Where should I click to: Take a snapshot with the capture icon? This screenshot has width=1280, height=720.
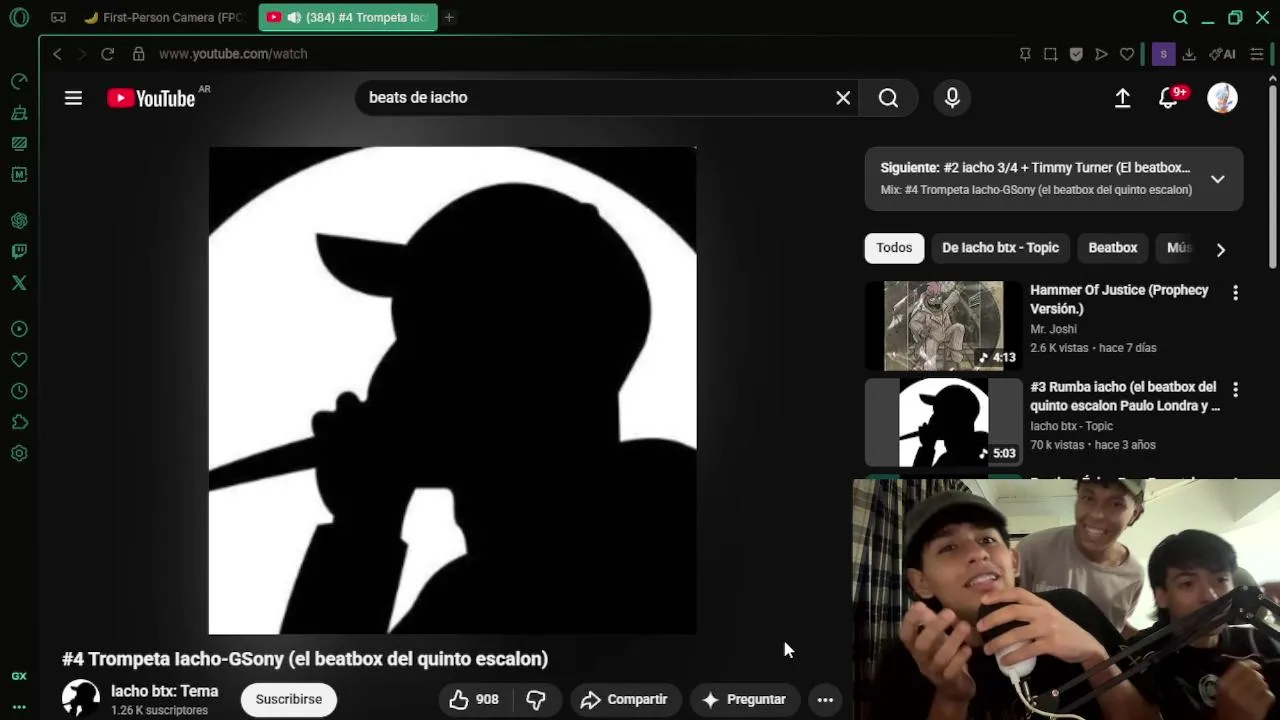click(x=1050, y=54)
